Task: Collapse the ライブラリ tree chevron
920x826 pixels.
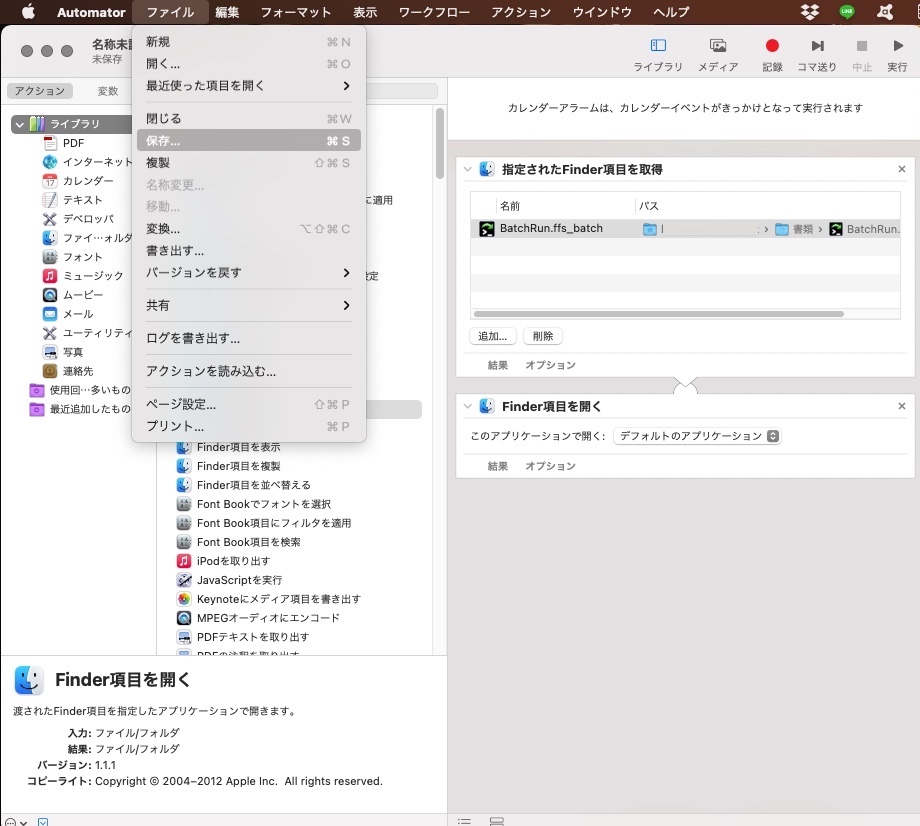Action: pos(20,124)
